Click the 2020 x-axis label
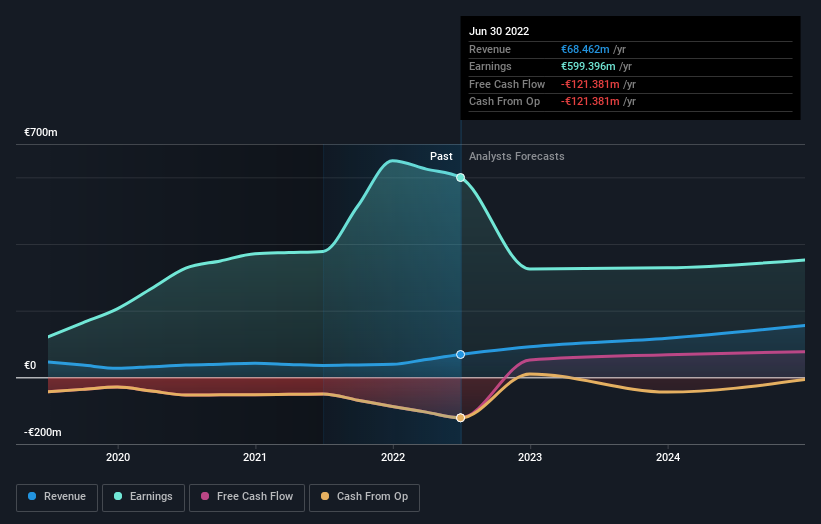 tap(118, 457)
